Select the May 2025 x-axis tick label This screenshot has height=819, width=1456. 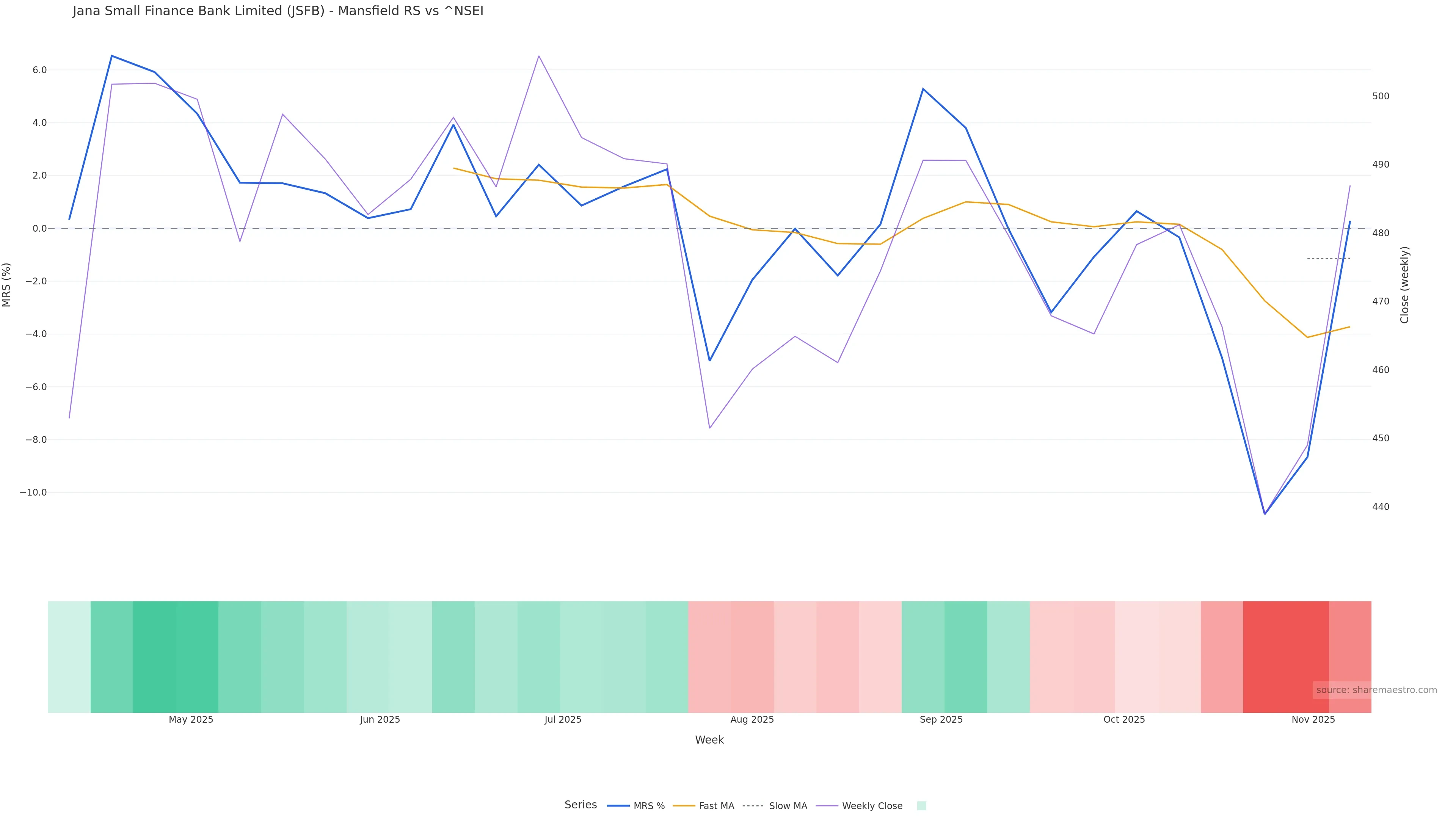pyautogui.click(x=191, y=720)
